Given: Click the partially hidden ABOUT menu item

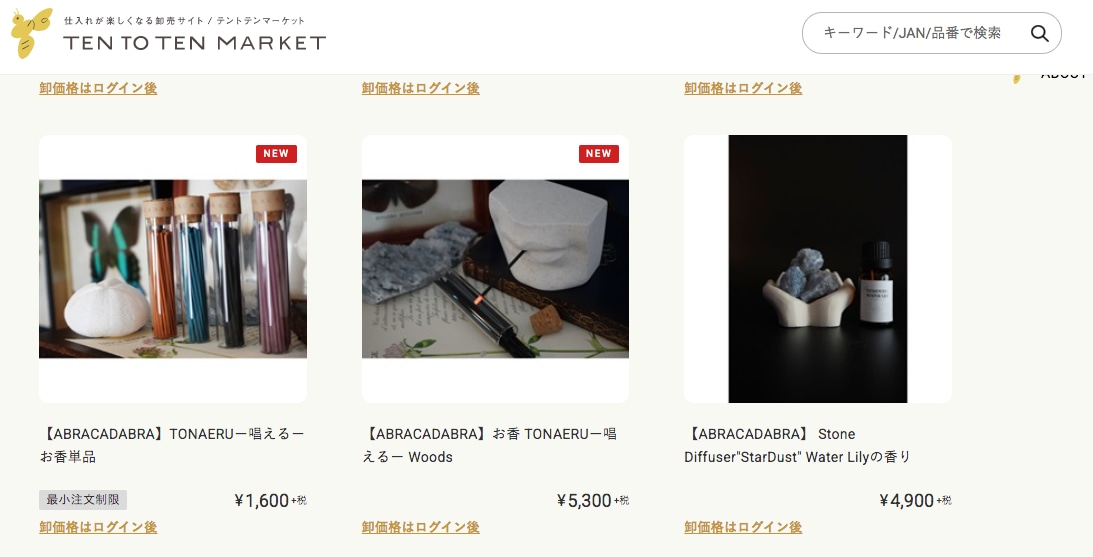Looking at the screenshot, I should point(1063,75).
